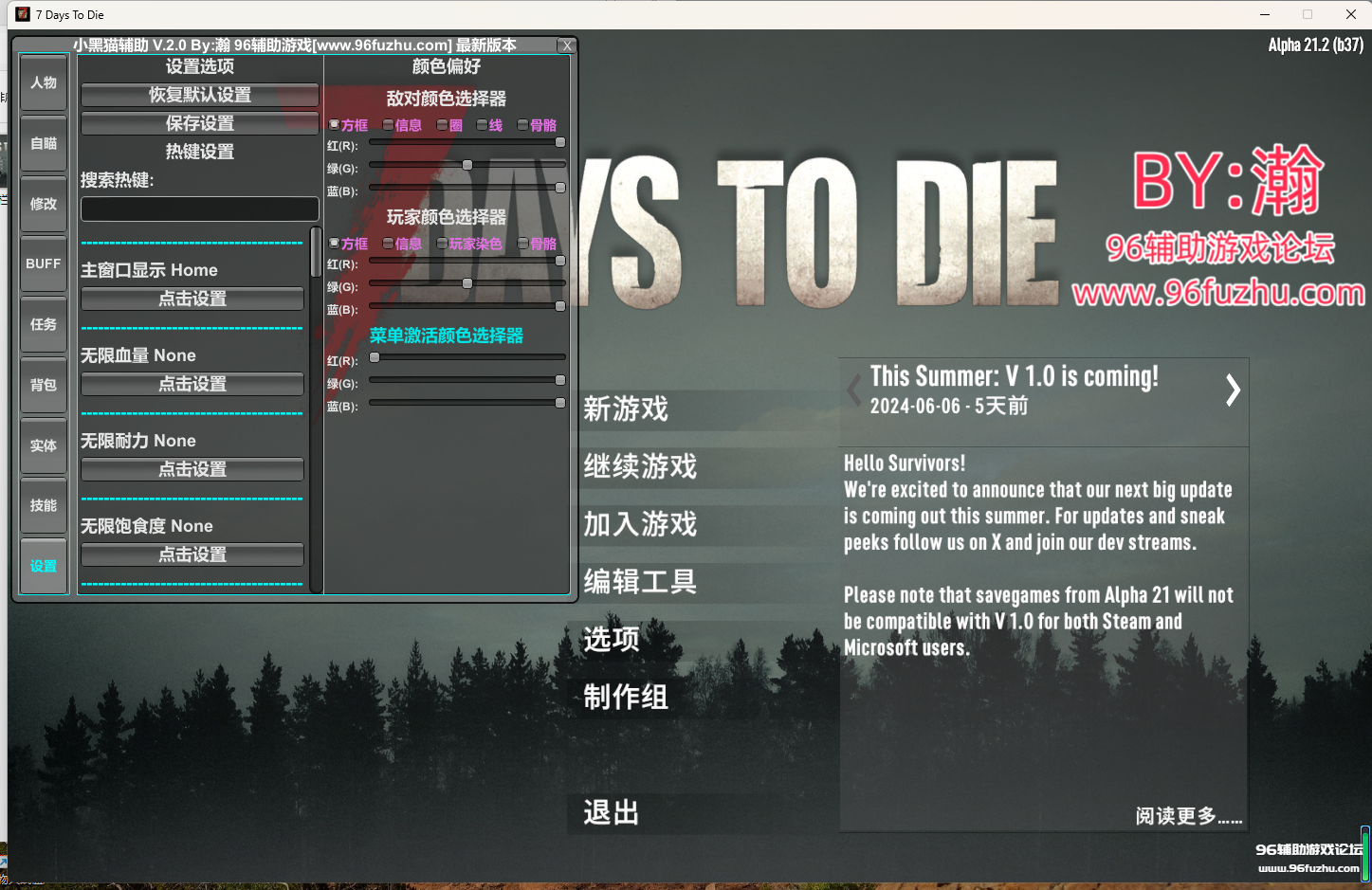Switch to the 背包 tab
The width and height of the screenshot is (1372, 890).
click(44, 385)
